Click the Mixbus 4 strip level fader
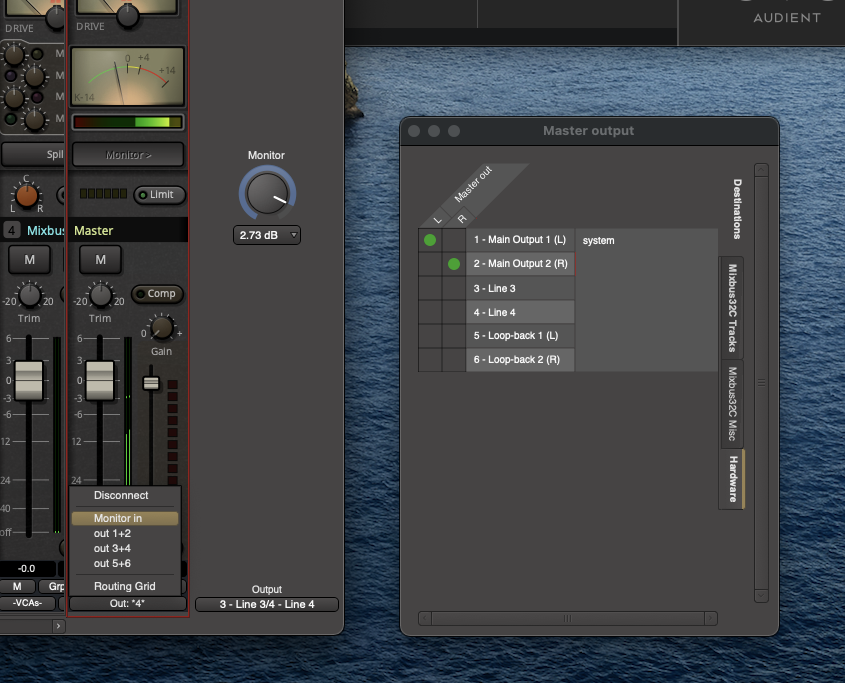Viewport: 845px width, 683px height. pyautogui.click(x=29, y=381)
